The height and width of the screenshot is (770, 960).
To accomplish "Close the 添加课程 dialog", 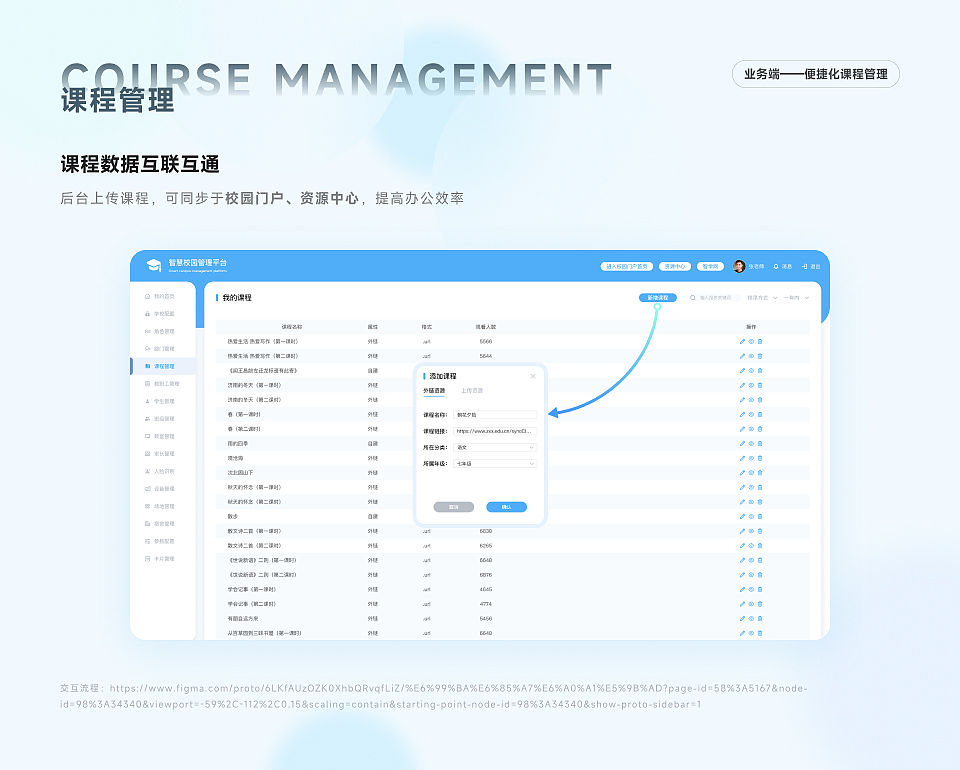I will (533, 376).
